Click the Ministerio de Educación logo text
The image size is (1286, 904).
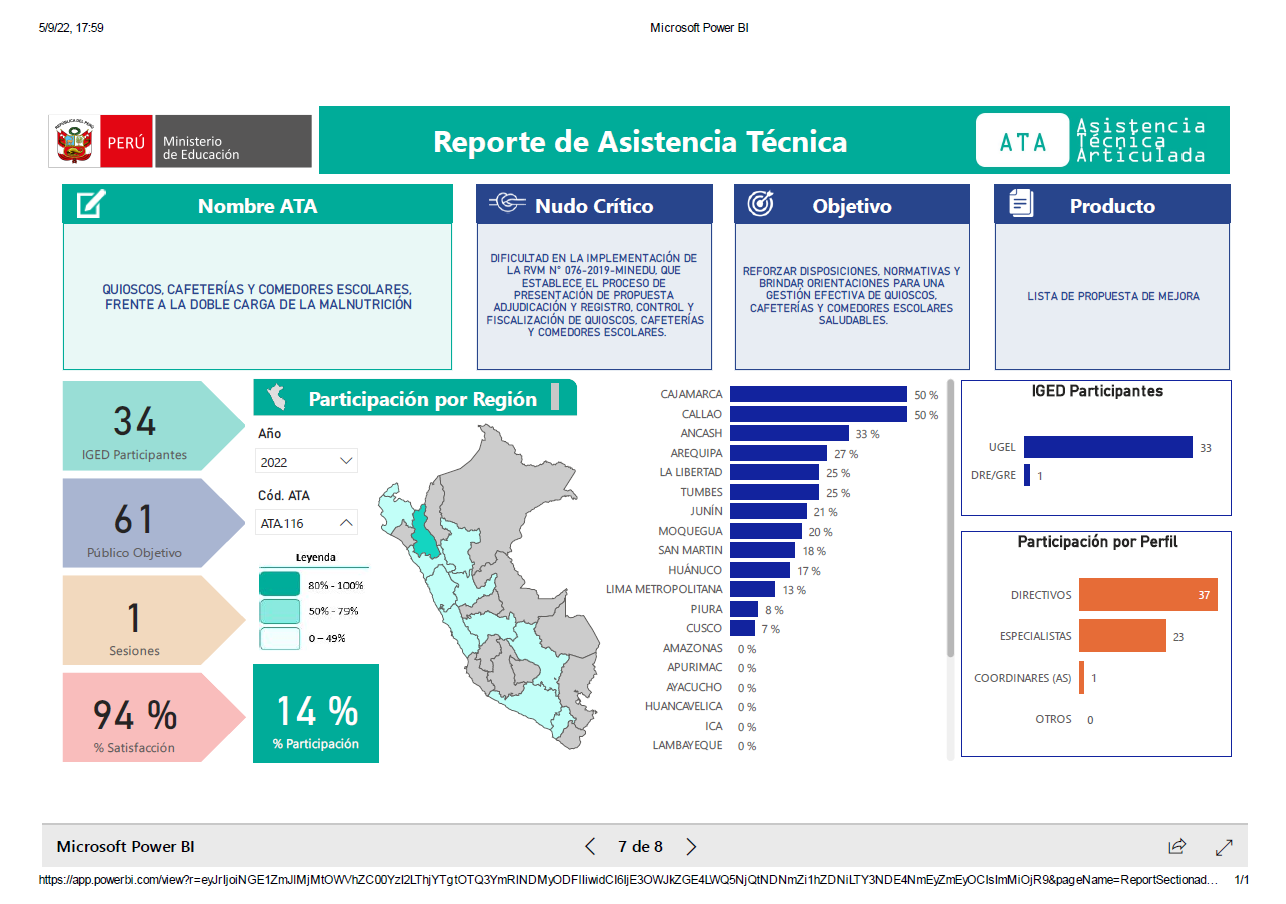(x=201, y=148)
